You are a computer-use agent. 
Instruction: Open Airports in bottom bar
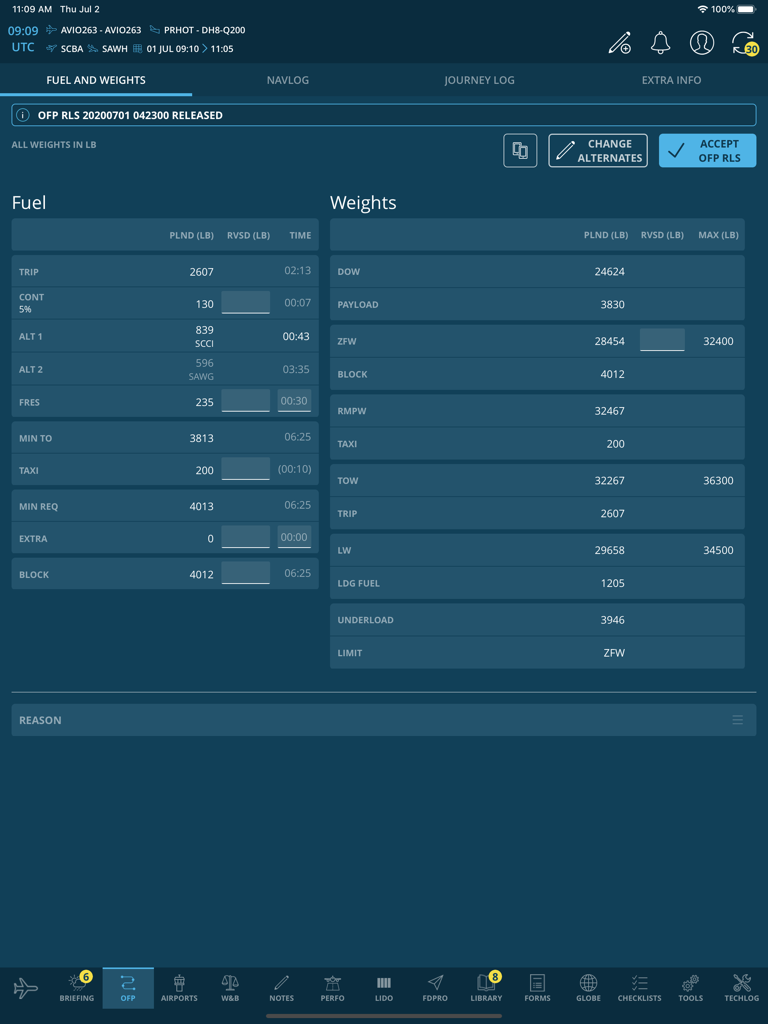click(179, 987)
